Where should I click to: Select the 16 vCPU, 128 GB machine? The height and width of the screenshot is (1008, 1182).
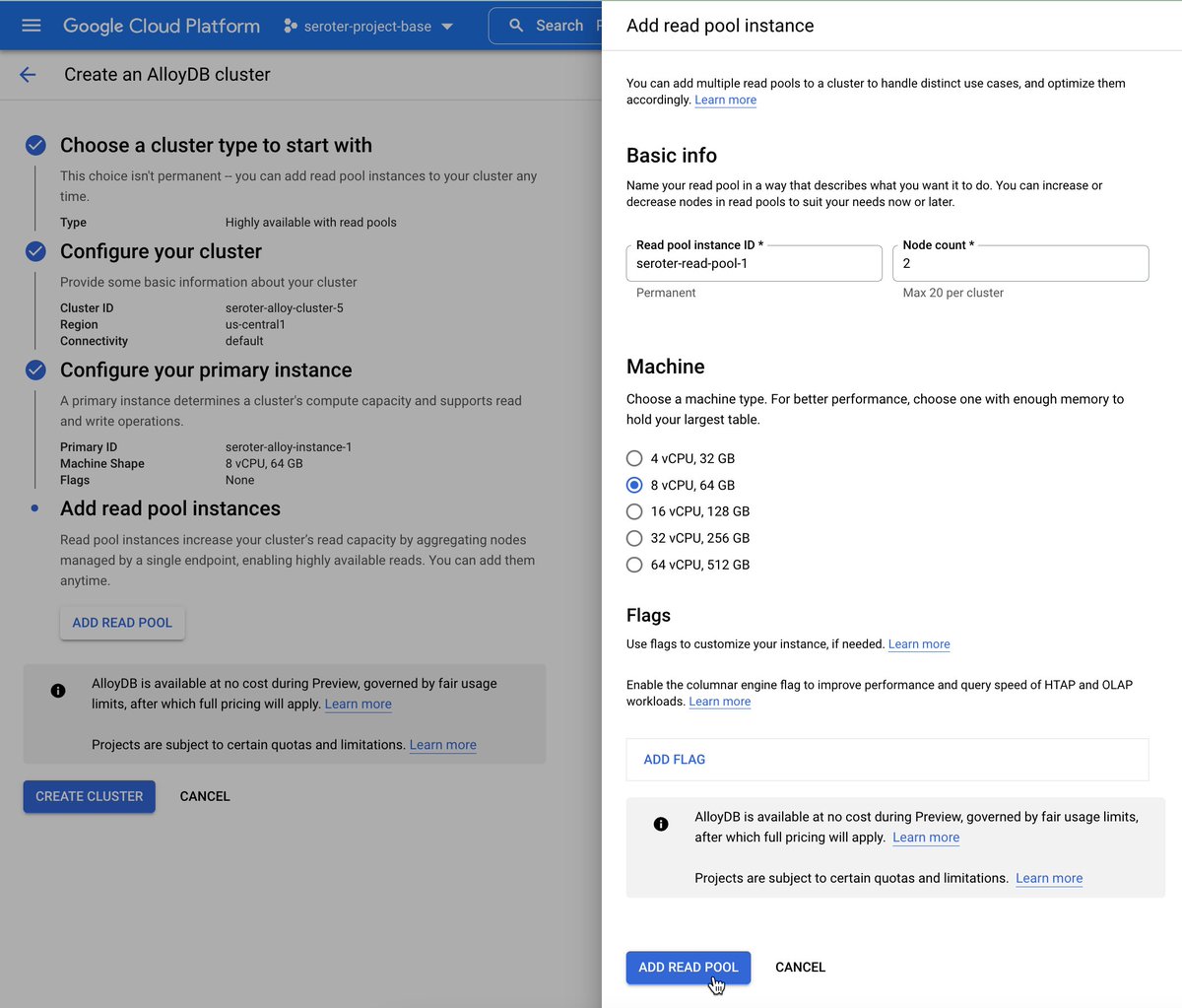point(634,511)
